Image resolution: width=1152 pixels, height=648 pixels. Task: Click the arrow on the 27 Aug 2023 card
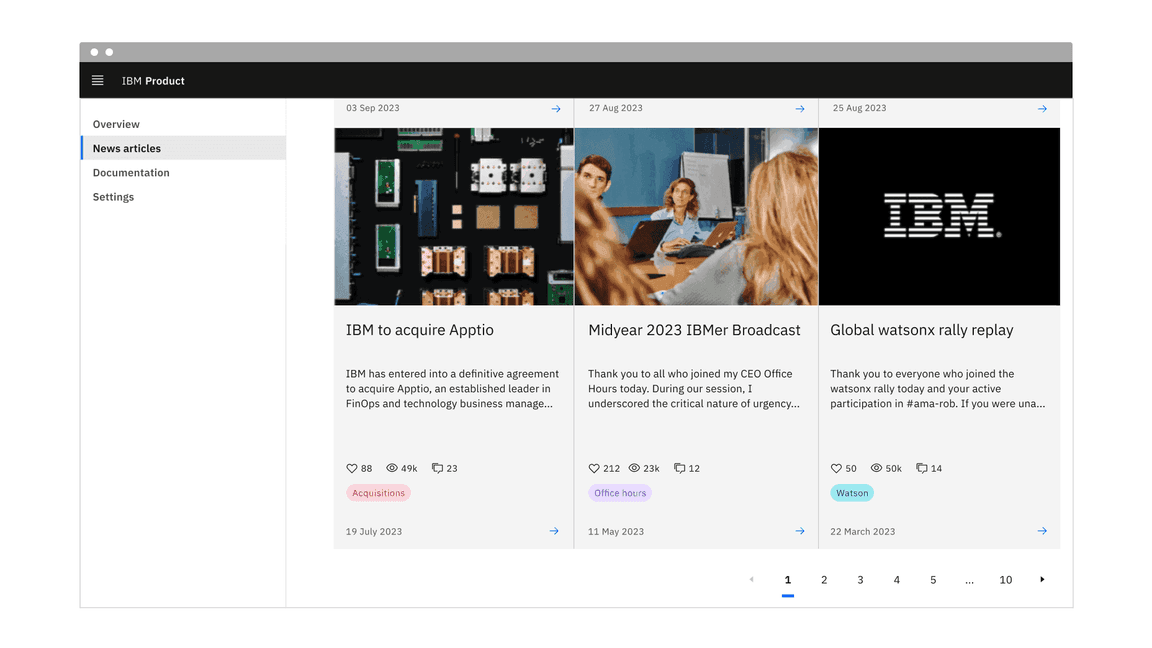(798, 108)
